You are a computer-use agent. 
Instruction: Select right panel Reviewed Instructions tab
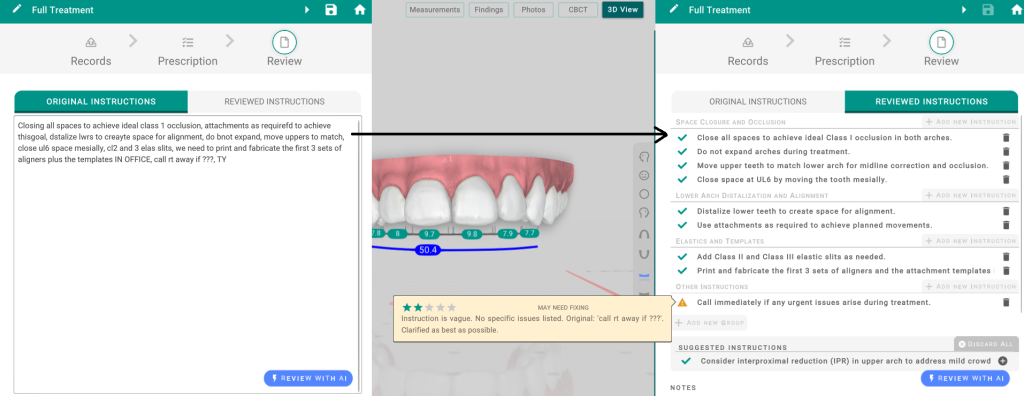(931, 101)
